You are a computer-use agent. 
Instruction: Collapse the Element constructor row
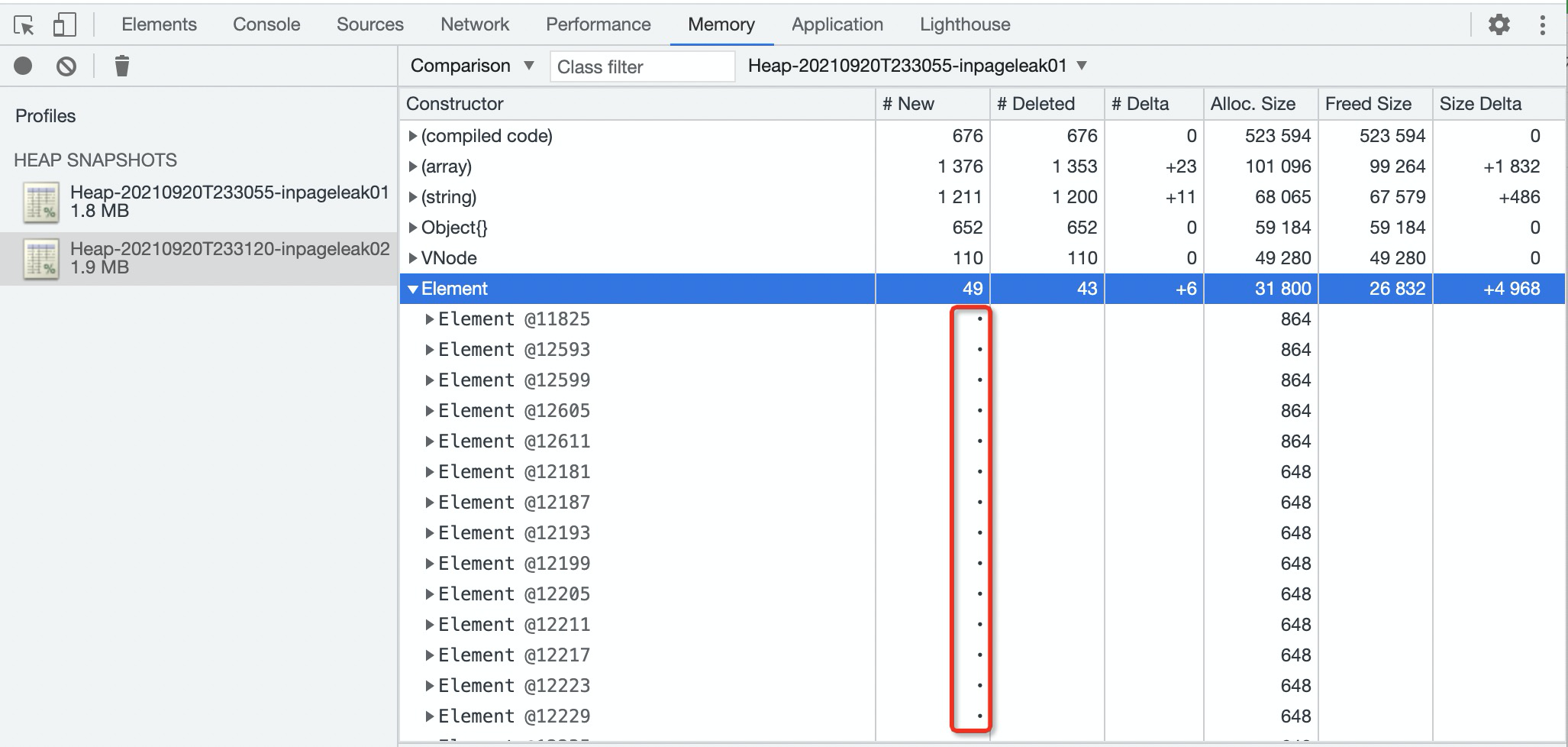[413, 289]
